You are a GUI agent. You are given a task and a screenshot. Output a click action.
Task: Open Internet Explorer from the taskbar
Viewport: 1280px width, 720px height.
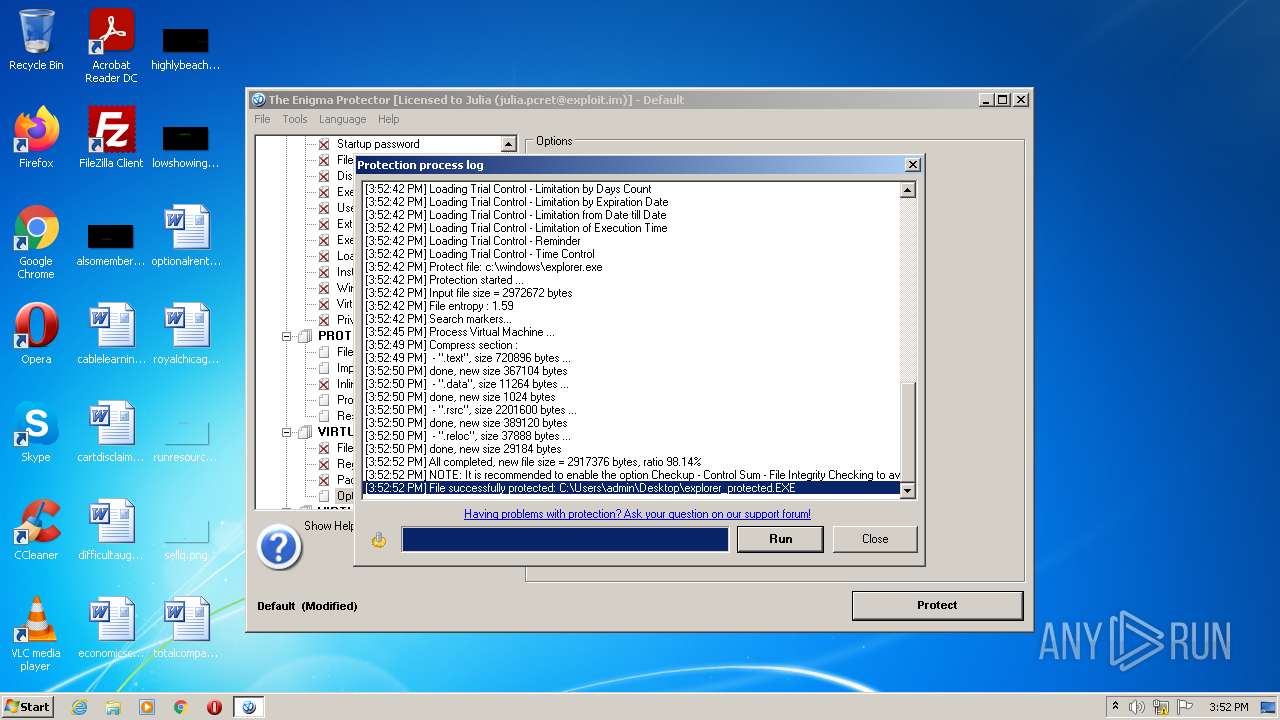pos(79,707)
